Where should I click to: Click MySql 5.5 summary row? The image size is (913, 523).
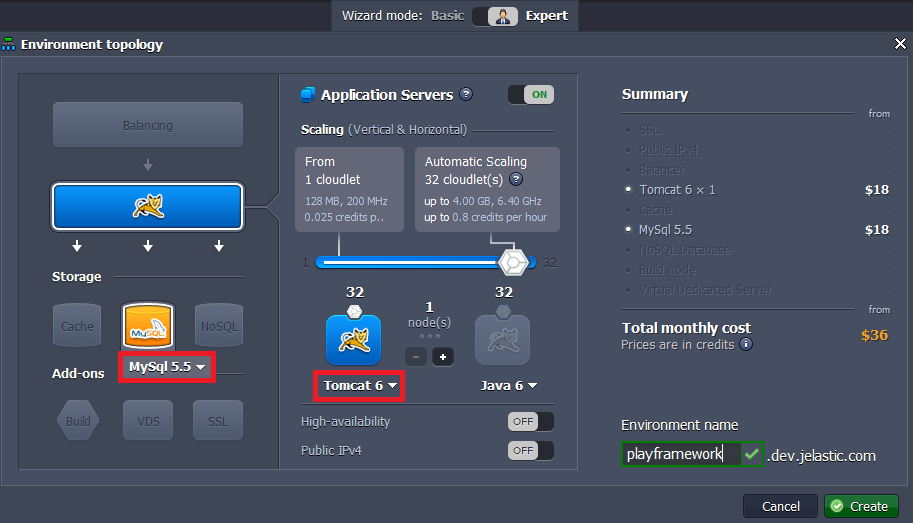(756, 229)
